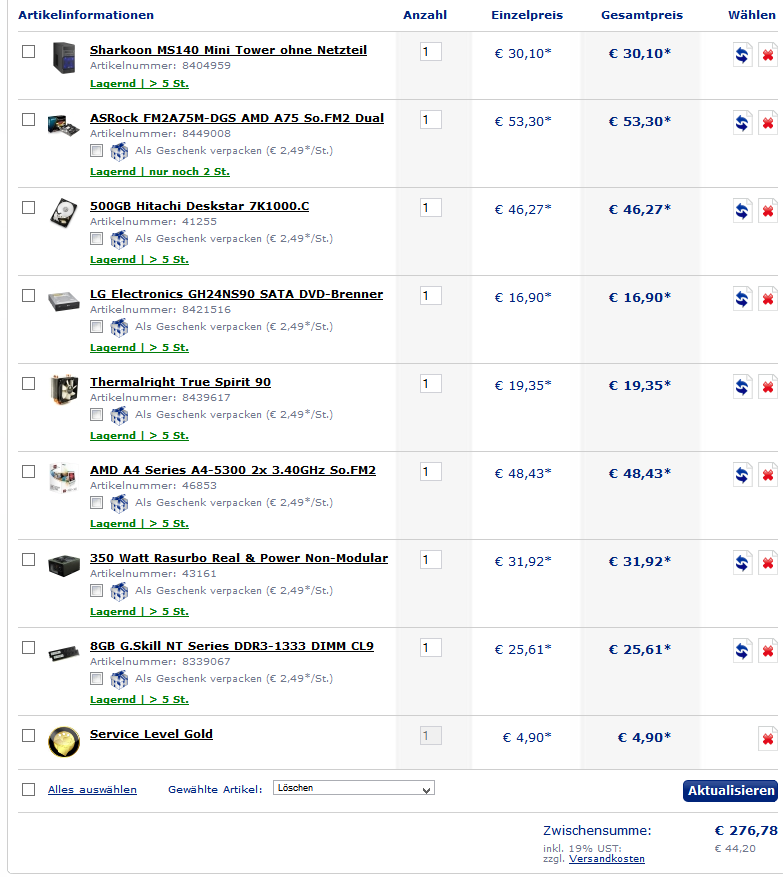This screenshot has width=783, height=877.
Task: Enable gift wrapping for Hitachi Deskstar
Action: (97, 239)
